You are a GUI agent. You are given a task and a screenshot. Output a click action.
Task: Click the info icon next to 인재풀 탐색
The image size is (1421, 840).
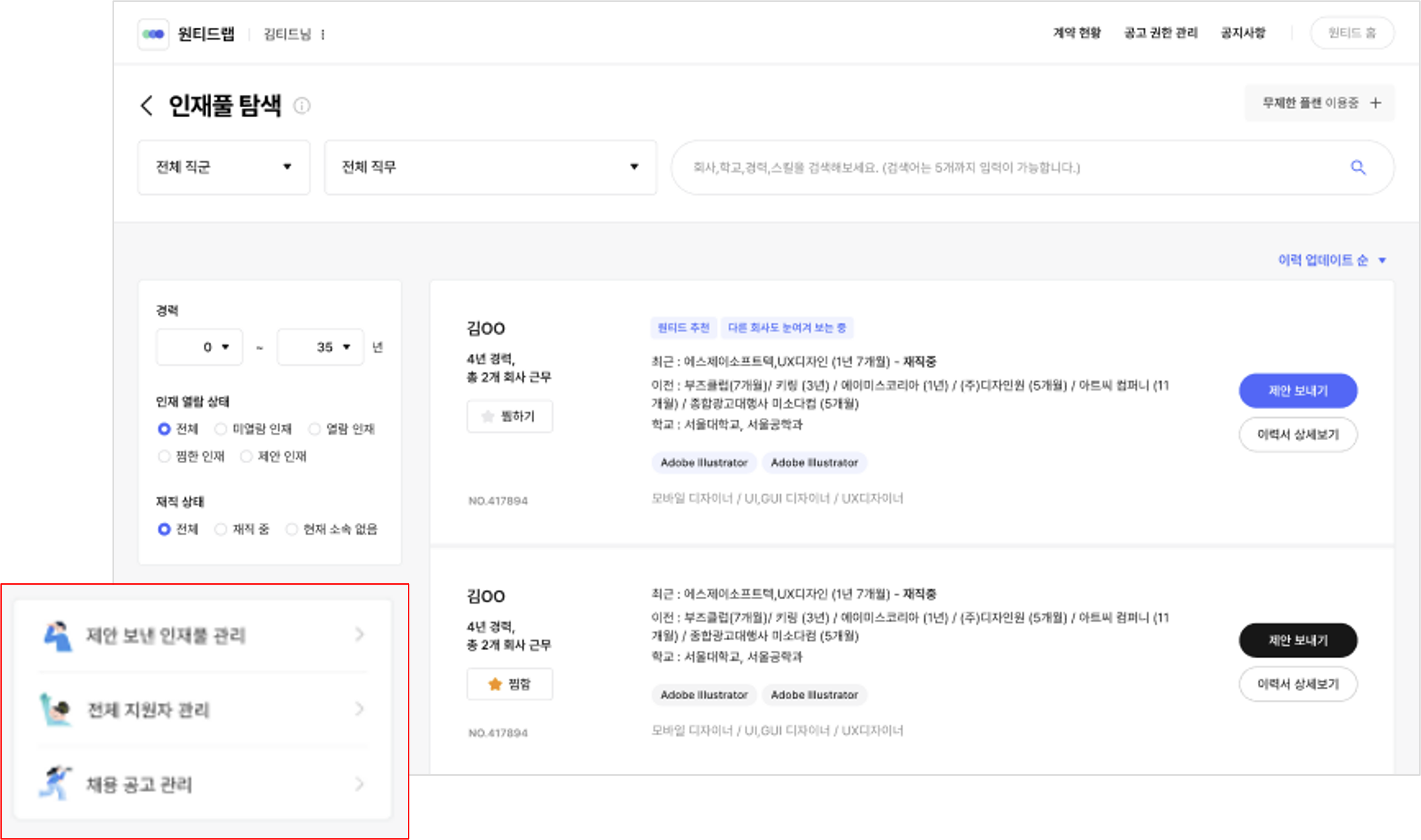tap(301, 105)
